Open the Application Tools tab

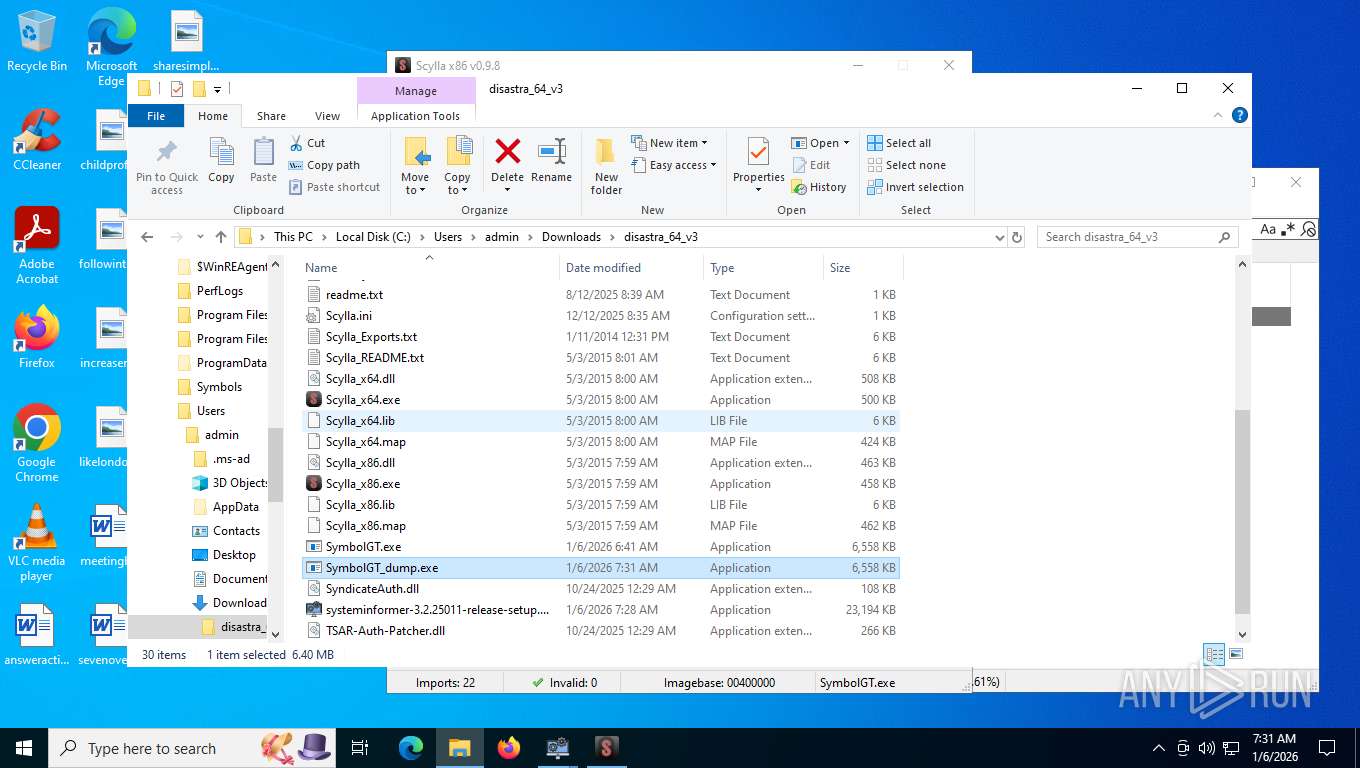click(415, 116)
